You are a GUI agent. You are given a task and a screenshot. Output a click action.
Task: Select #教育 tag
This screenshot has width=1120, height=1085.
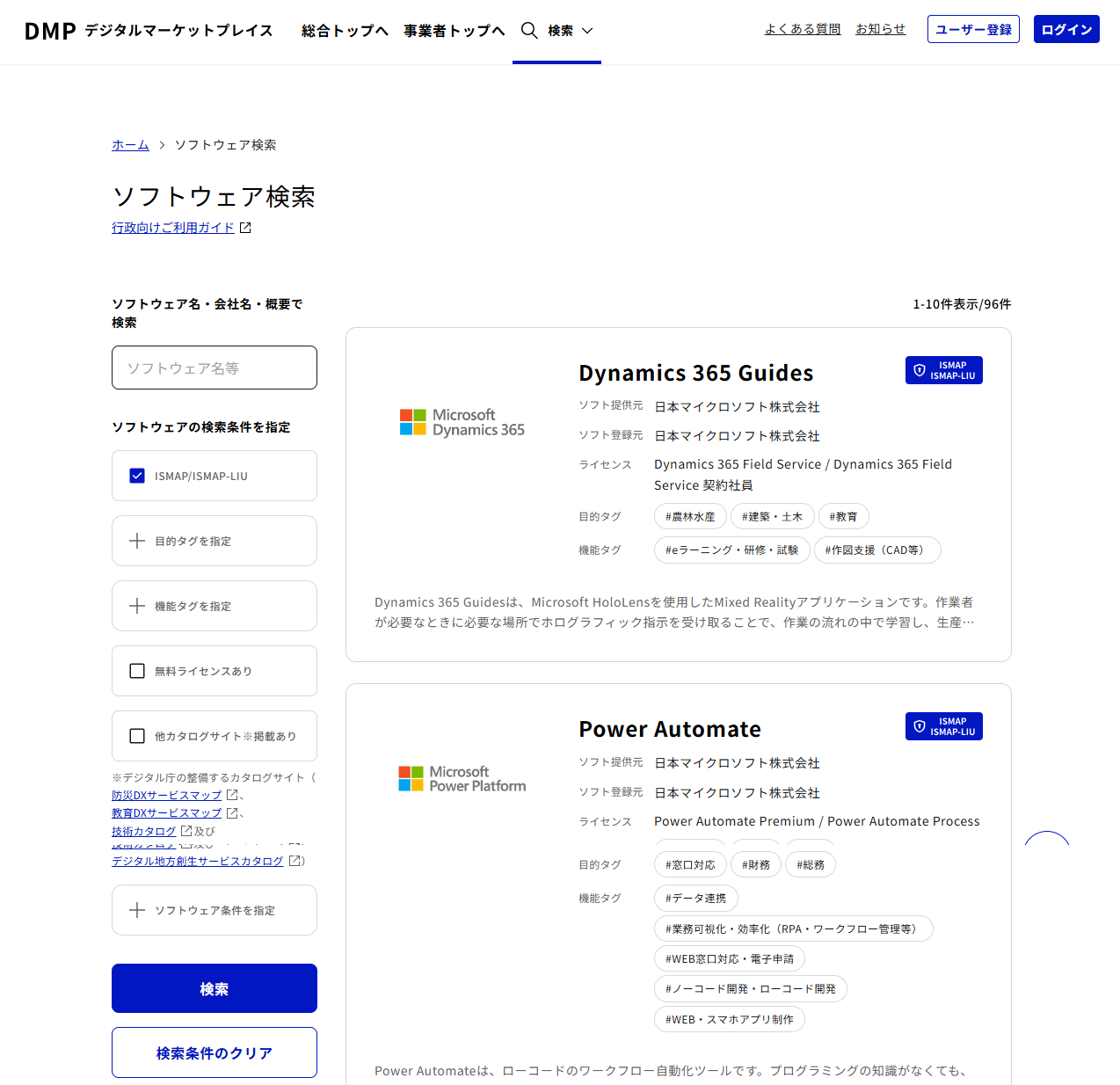pos(843,516)
